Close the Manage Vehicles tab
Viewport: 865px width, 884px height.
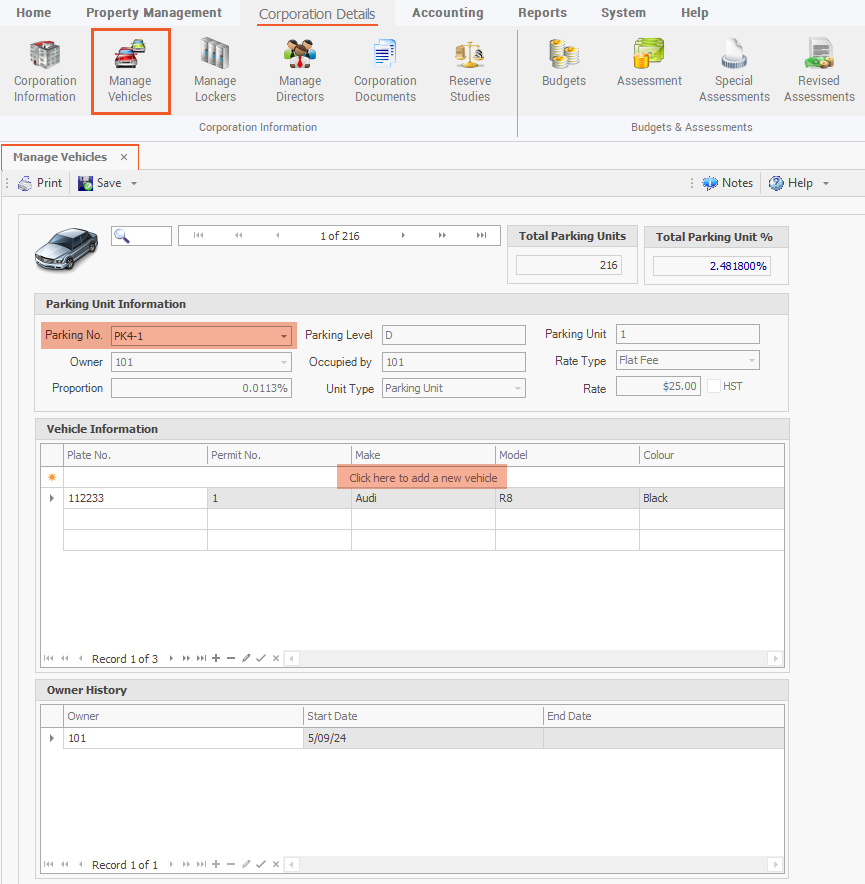point(124,157)
